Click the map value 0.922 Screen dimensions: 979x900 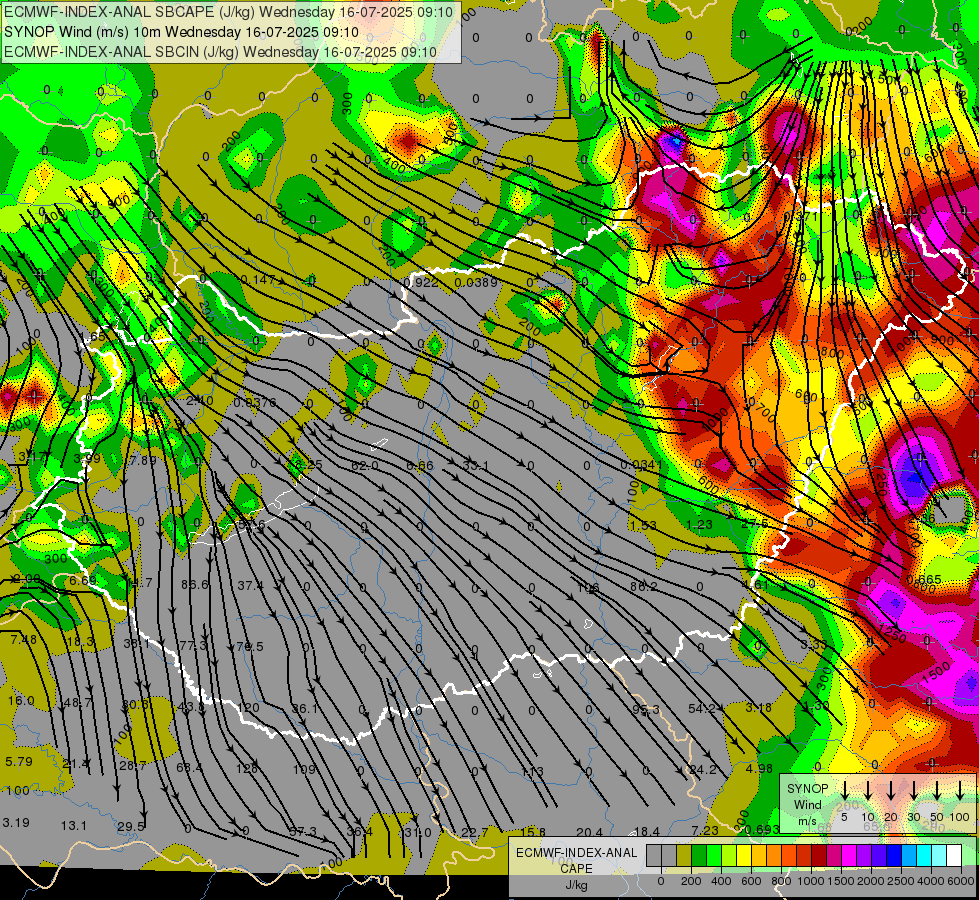(x=421, y=283)
